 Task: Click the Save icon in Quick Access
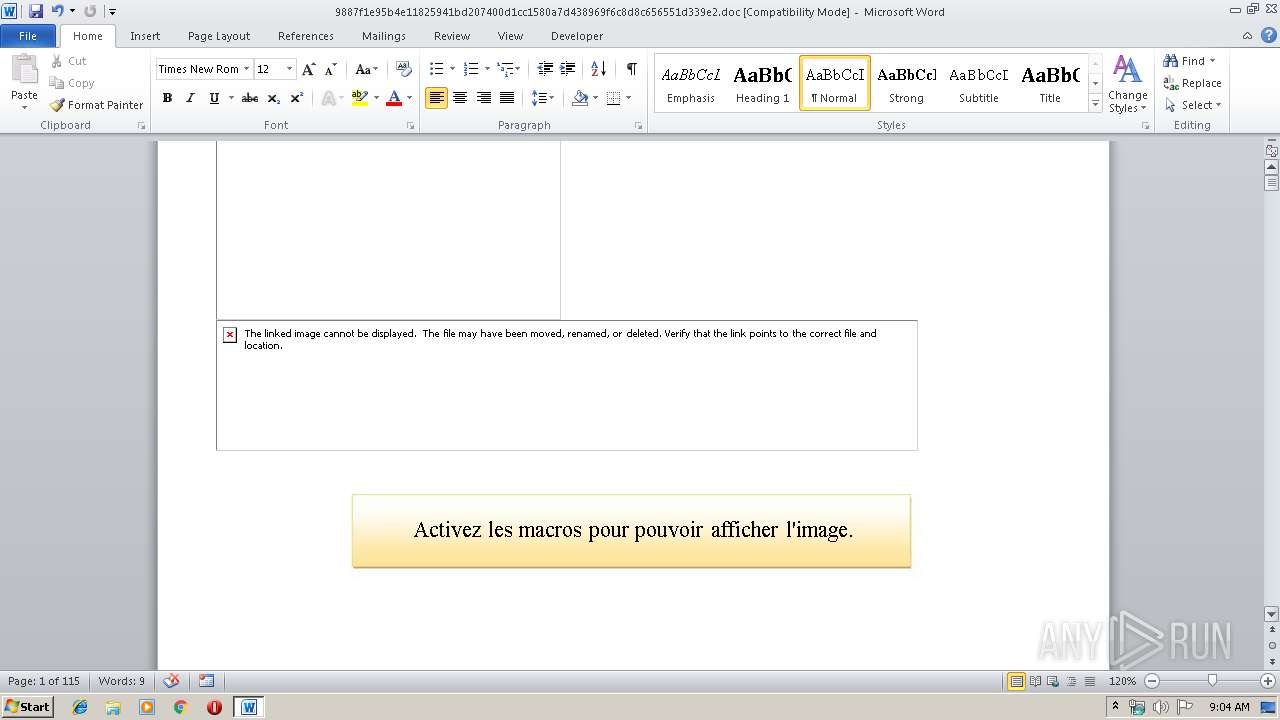pyautogui.click(x=36, y=11)
